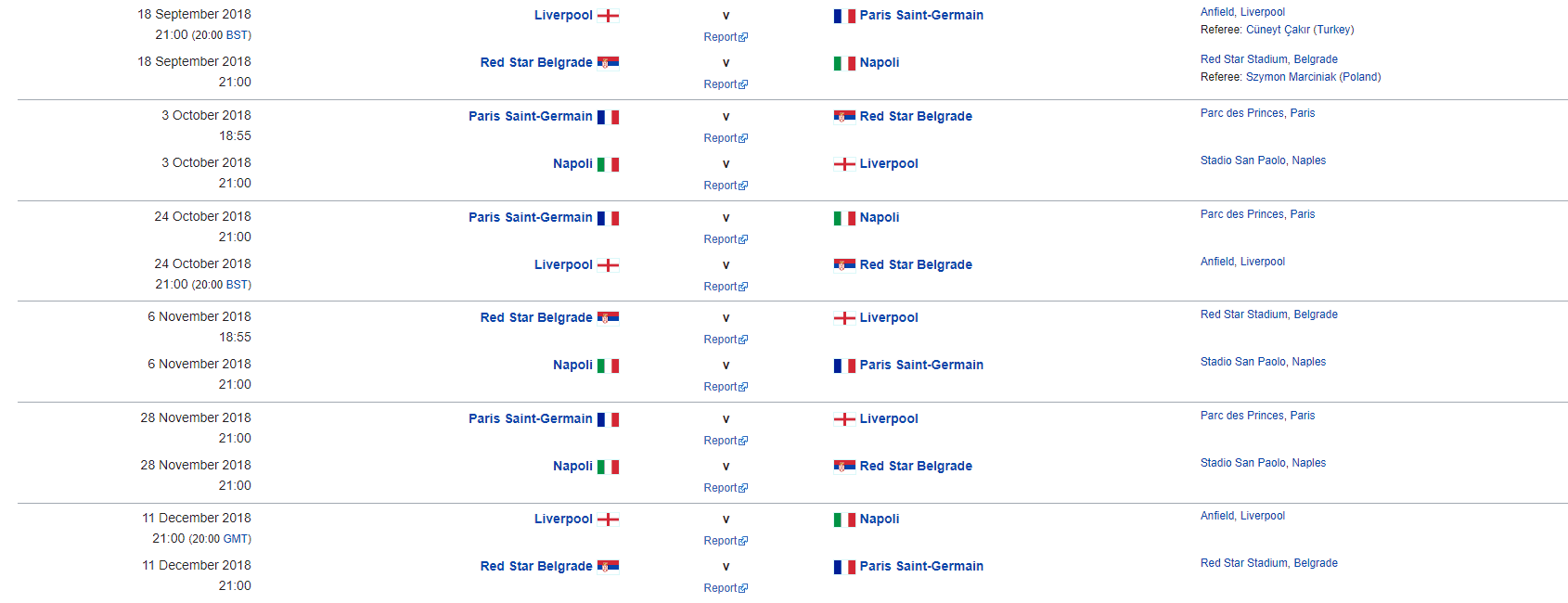The image size is (1568, 603).
Task: Click France flag beside Paris Saint-Germain, 3 October home
Action: (608, 117)
